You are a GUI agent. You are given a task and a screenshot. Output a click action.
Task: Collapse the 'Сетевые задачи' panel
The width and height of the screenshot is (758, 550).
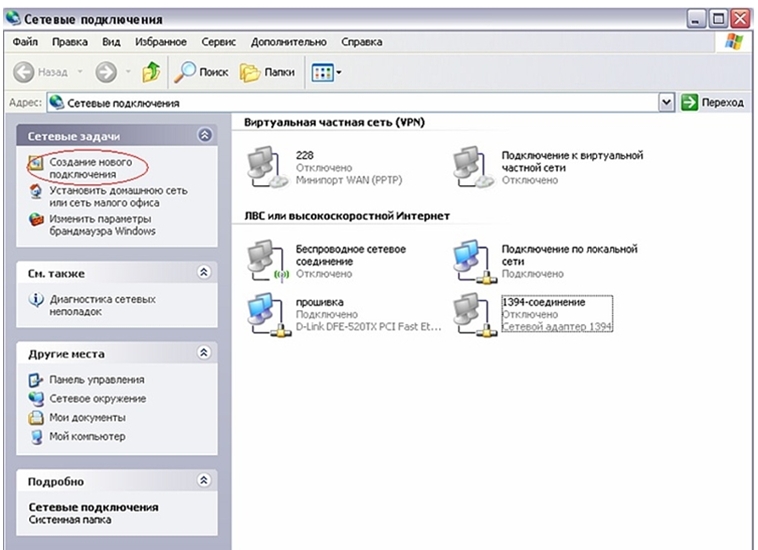tap(205, 134)
